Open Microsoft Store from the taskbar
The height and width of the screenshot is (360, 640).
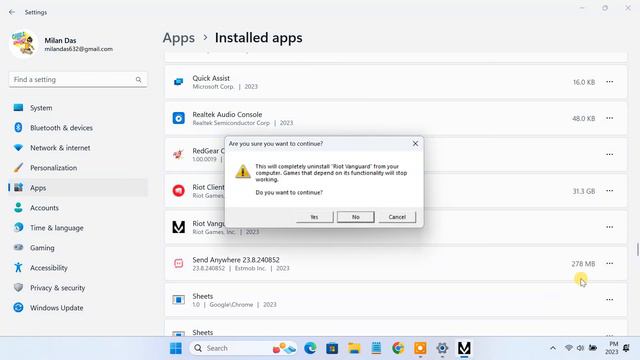(x=332, y=348)
